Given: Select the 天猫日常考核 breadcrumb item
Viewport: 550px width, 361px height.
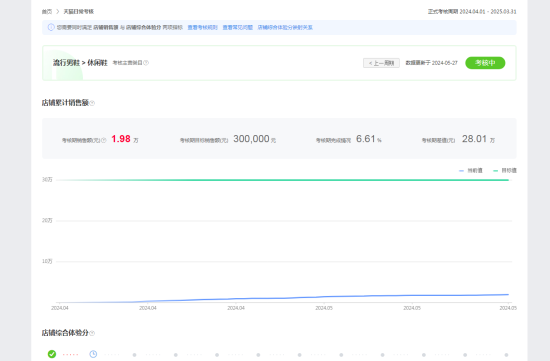Looking at the screenshot, I should [79, 12].
